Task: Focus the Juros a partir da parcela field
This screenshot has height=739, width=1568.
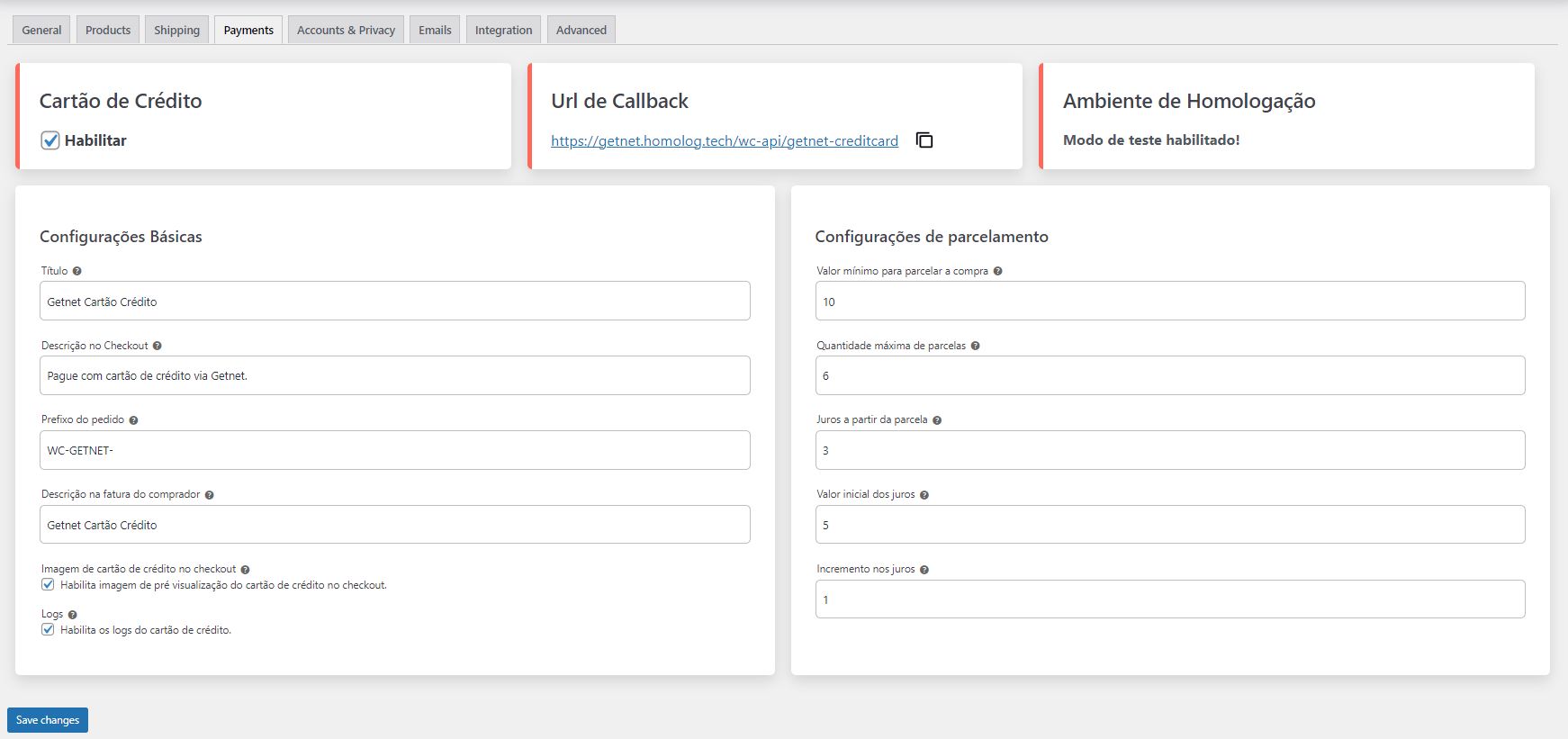Action: coord(1169,450)
